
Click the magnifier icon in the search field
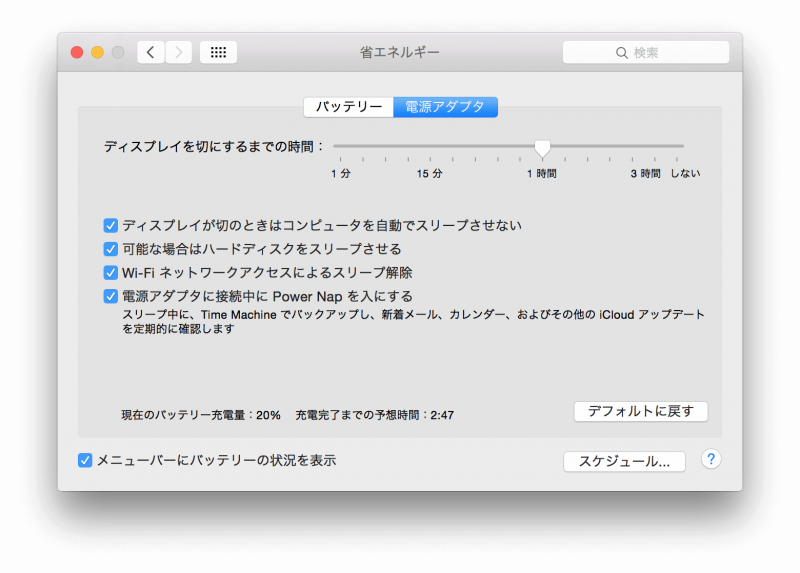[621, 53]
